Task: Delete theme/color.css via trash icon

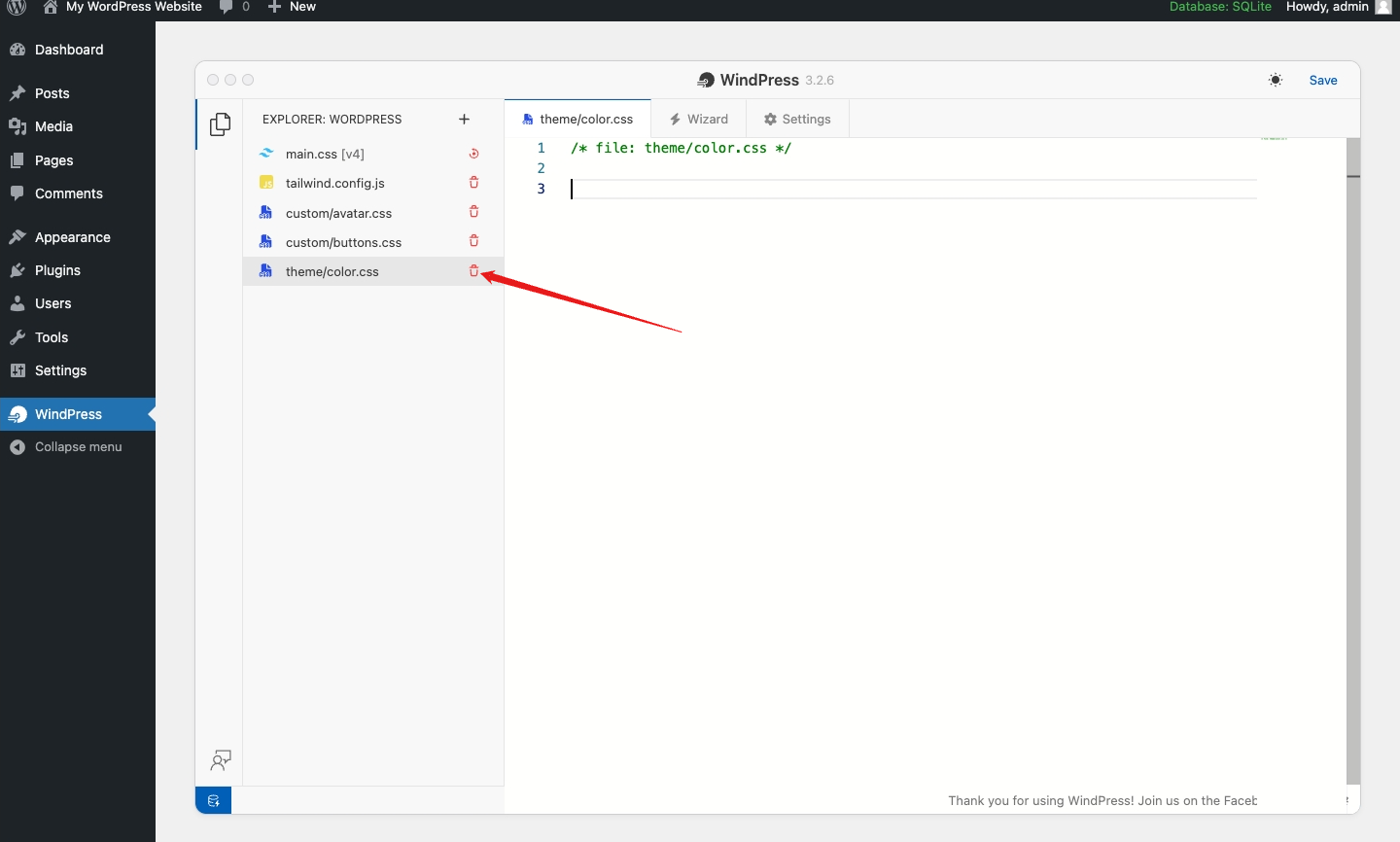Action: pyautogui.click(x=474, y=271)
